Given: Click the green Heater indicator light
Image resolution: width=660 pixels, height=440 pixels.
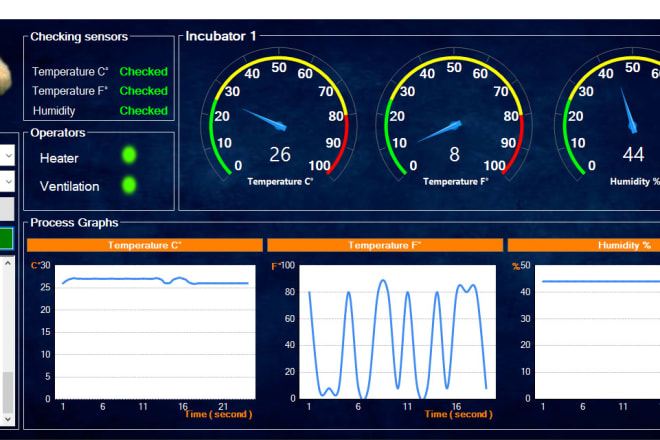Looking at the screenshot, I should 129,155.
